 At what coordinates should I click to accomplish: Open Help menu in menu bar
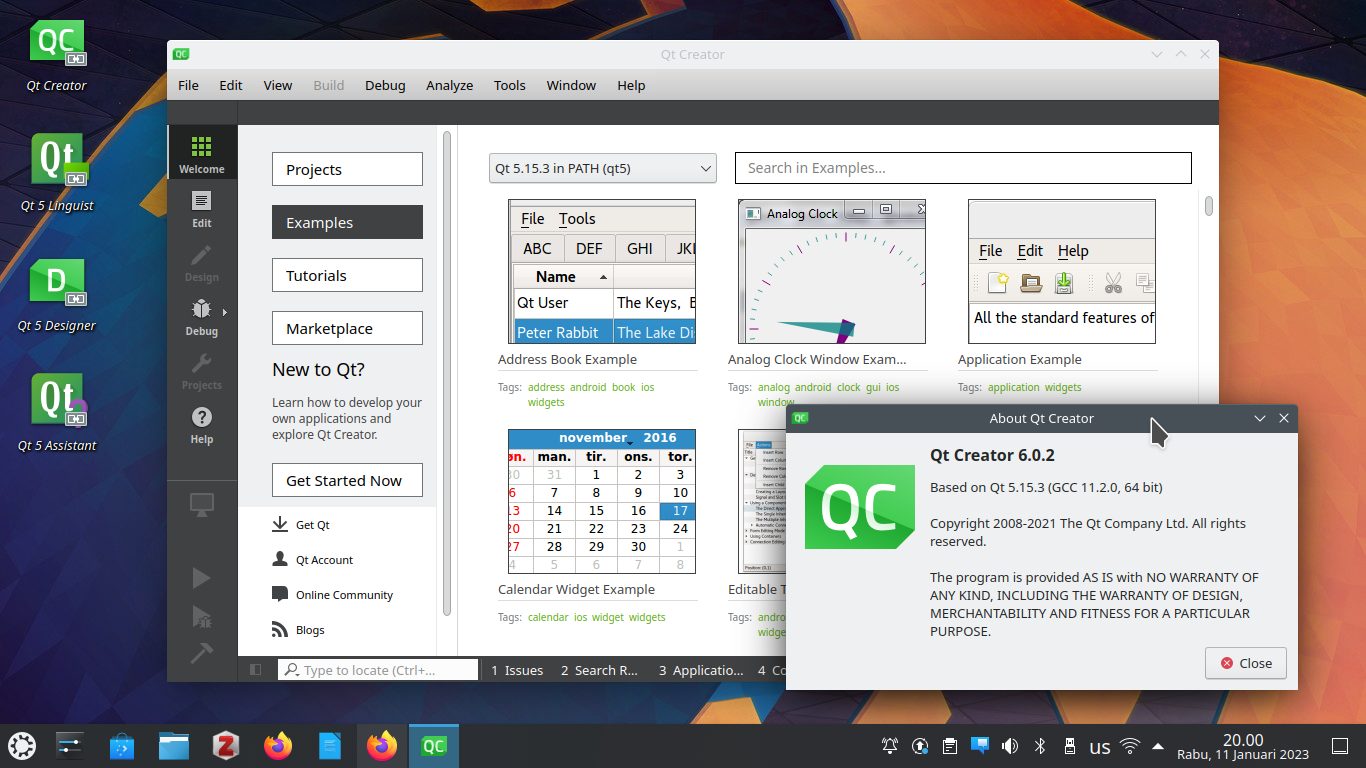[x=631, y=85]
